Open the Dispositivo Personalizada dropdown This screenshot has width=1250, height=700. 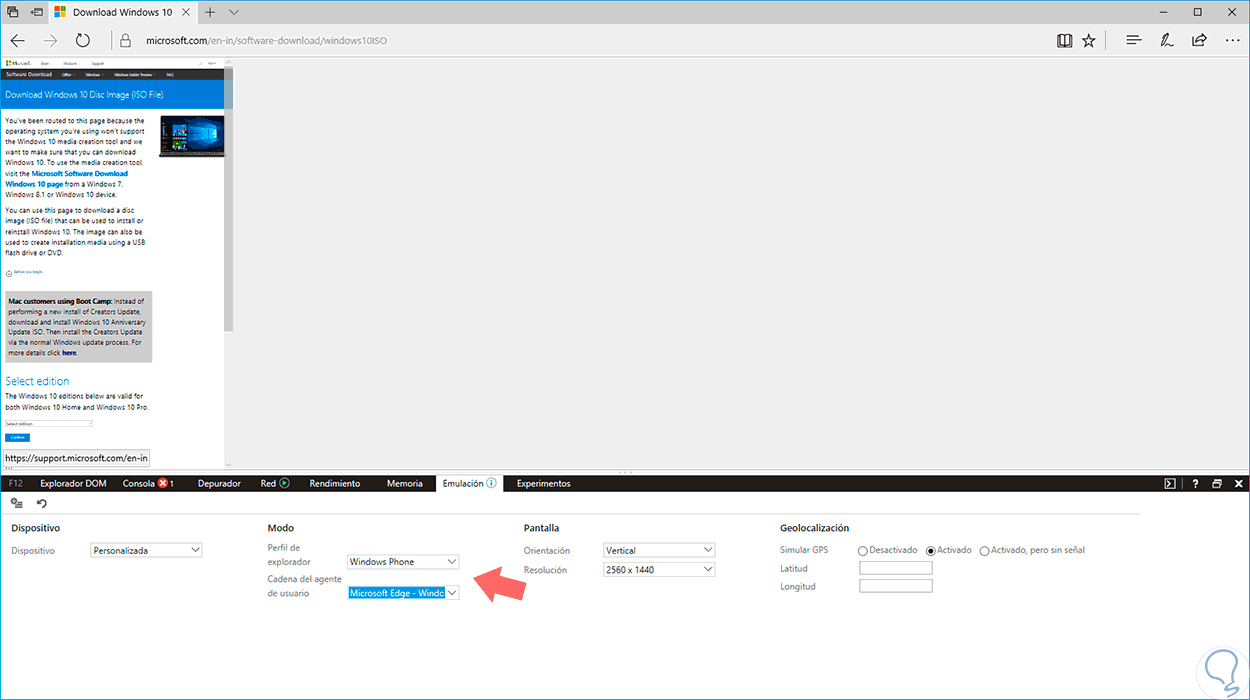point(146,550)
